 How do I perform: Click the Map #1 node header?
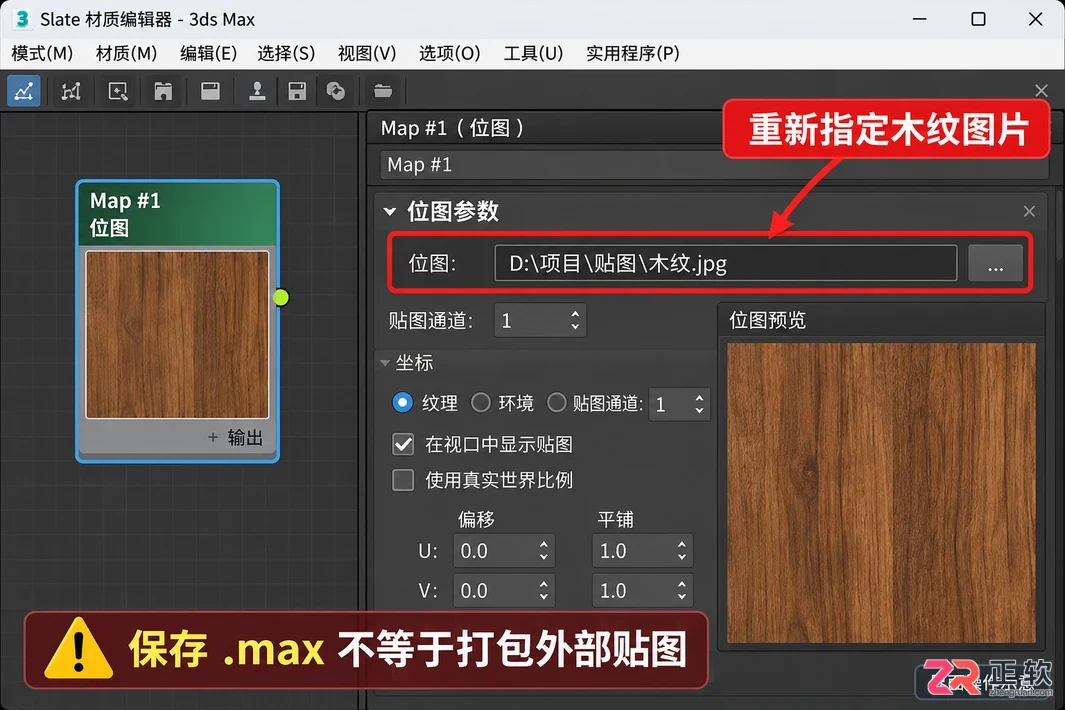coord(178,213)
